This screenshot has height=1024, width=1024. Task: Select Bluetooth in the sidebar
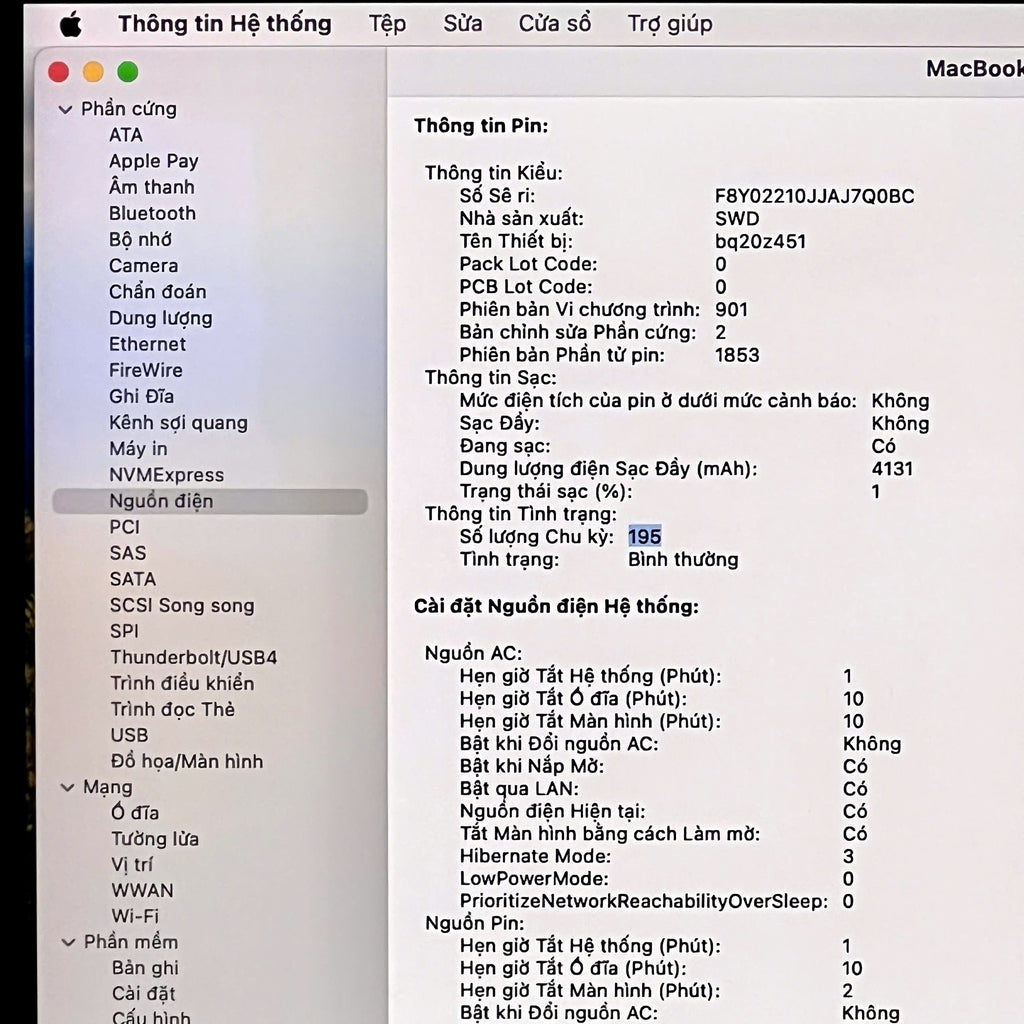coord(152,213)
